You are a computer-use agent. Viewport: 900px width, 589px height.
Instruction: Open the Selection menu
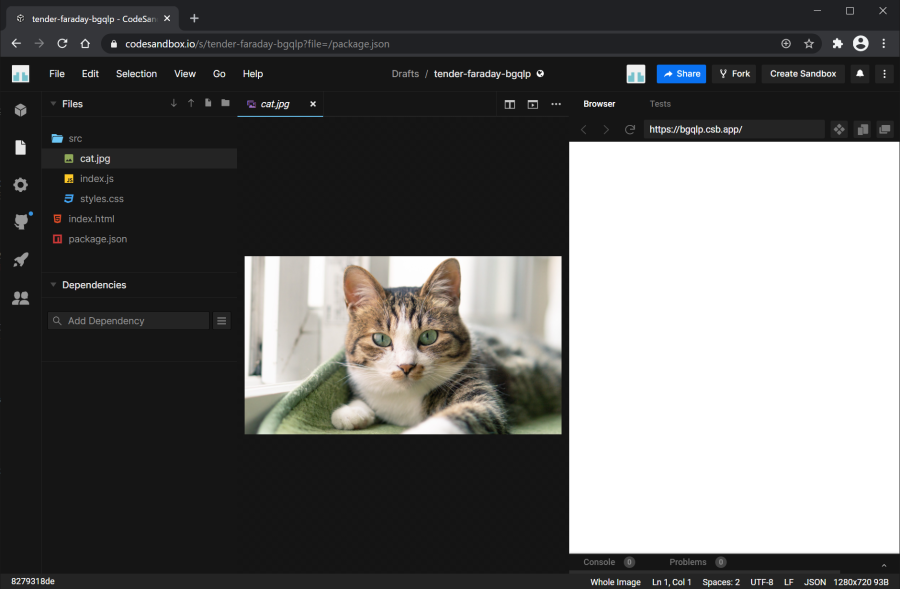(136, 74)
